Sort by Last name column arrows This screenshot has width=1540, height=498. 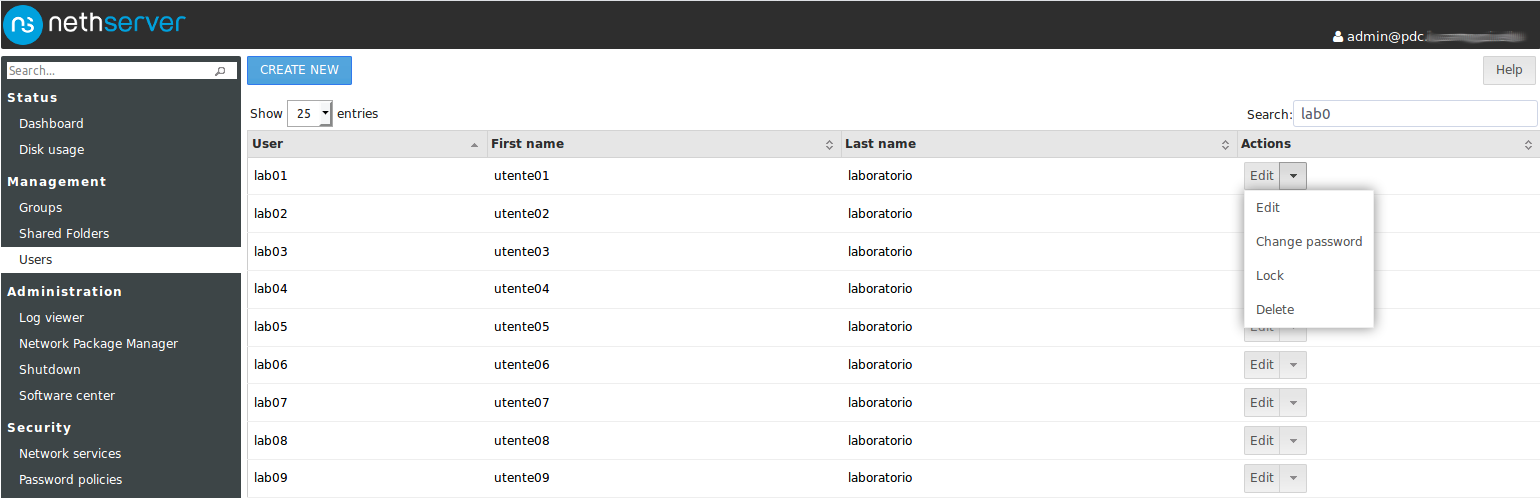pos(1225,145)
